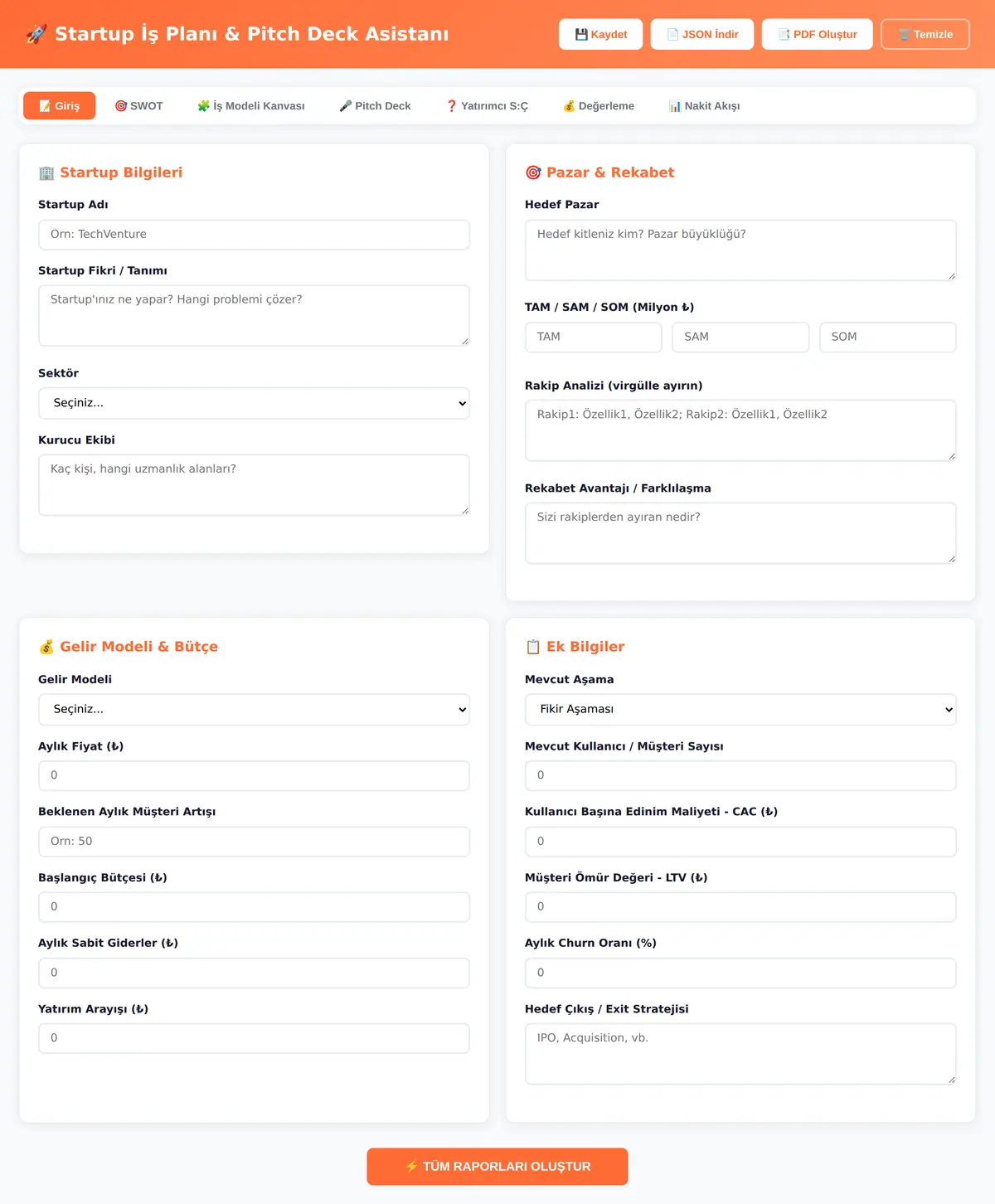Screen dimensions: 995x1204
Task: Focus the TAM input field
Action: 594,337
